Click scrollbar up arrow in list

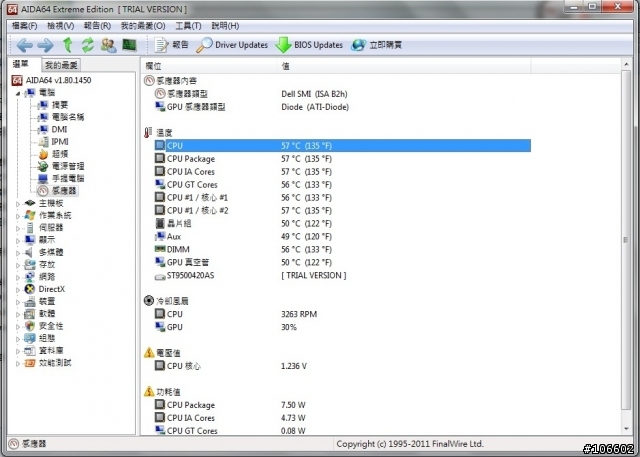click(x=626, y=64)
